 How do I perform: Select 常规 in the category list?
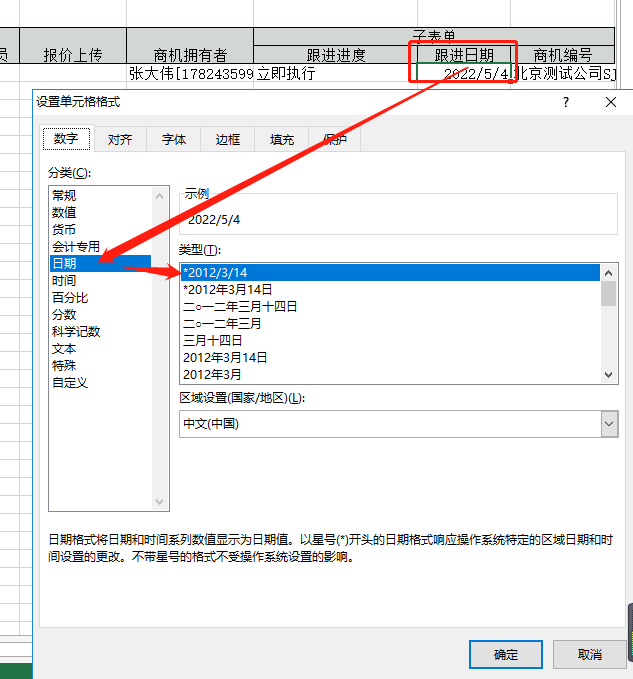[100, 195]
